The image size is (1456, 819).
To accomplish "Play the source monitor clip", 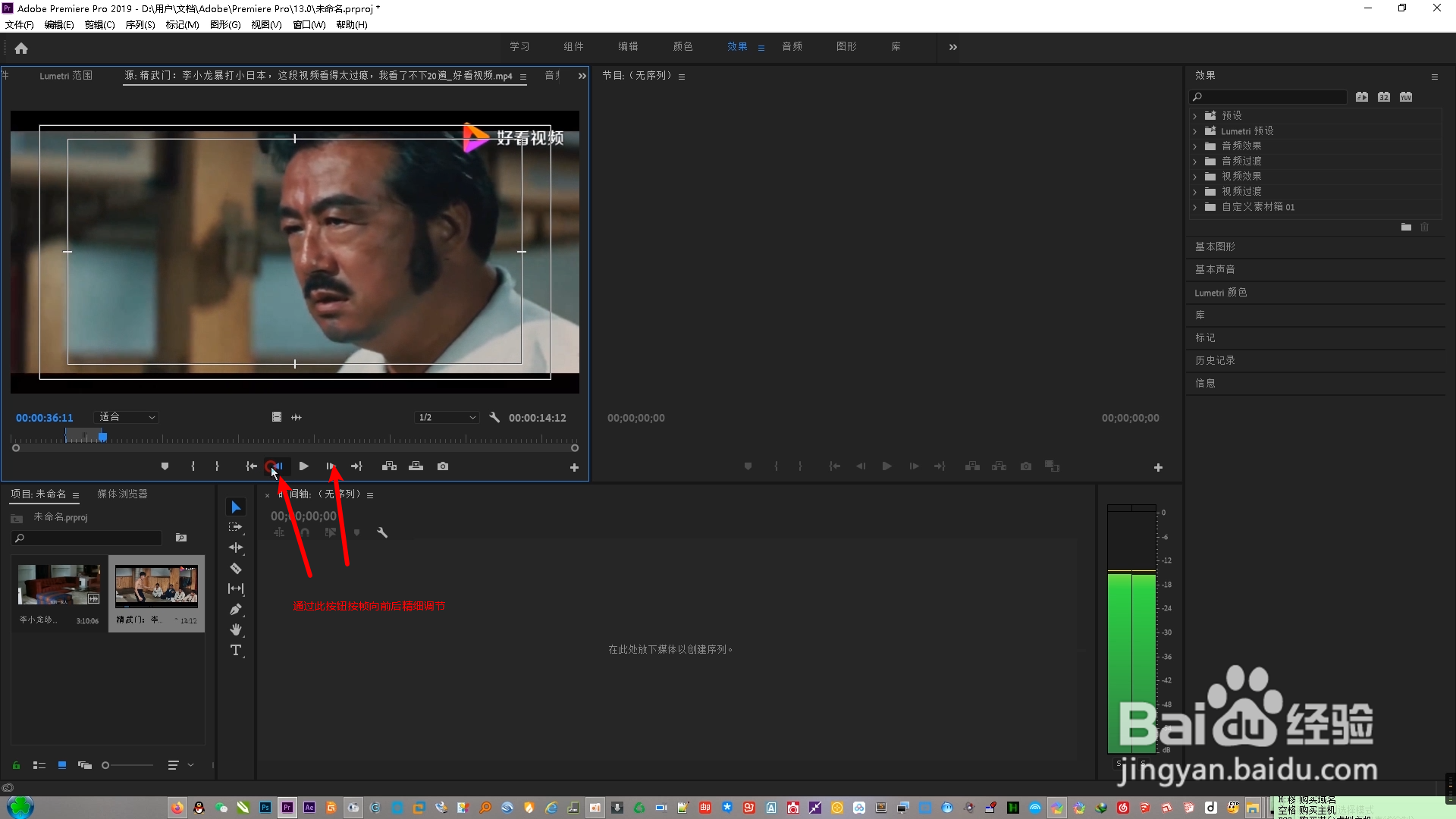I will [303, 466].
